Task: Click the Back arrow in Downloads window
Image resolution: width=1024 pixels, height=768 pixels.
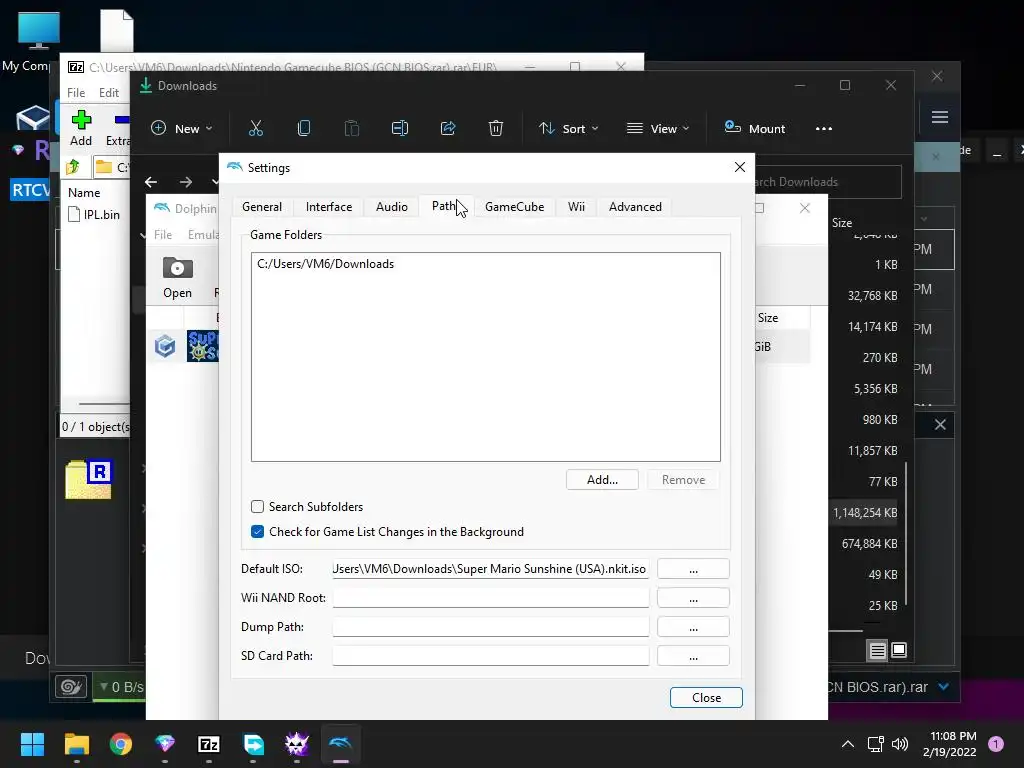Action: point(151,182)
